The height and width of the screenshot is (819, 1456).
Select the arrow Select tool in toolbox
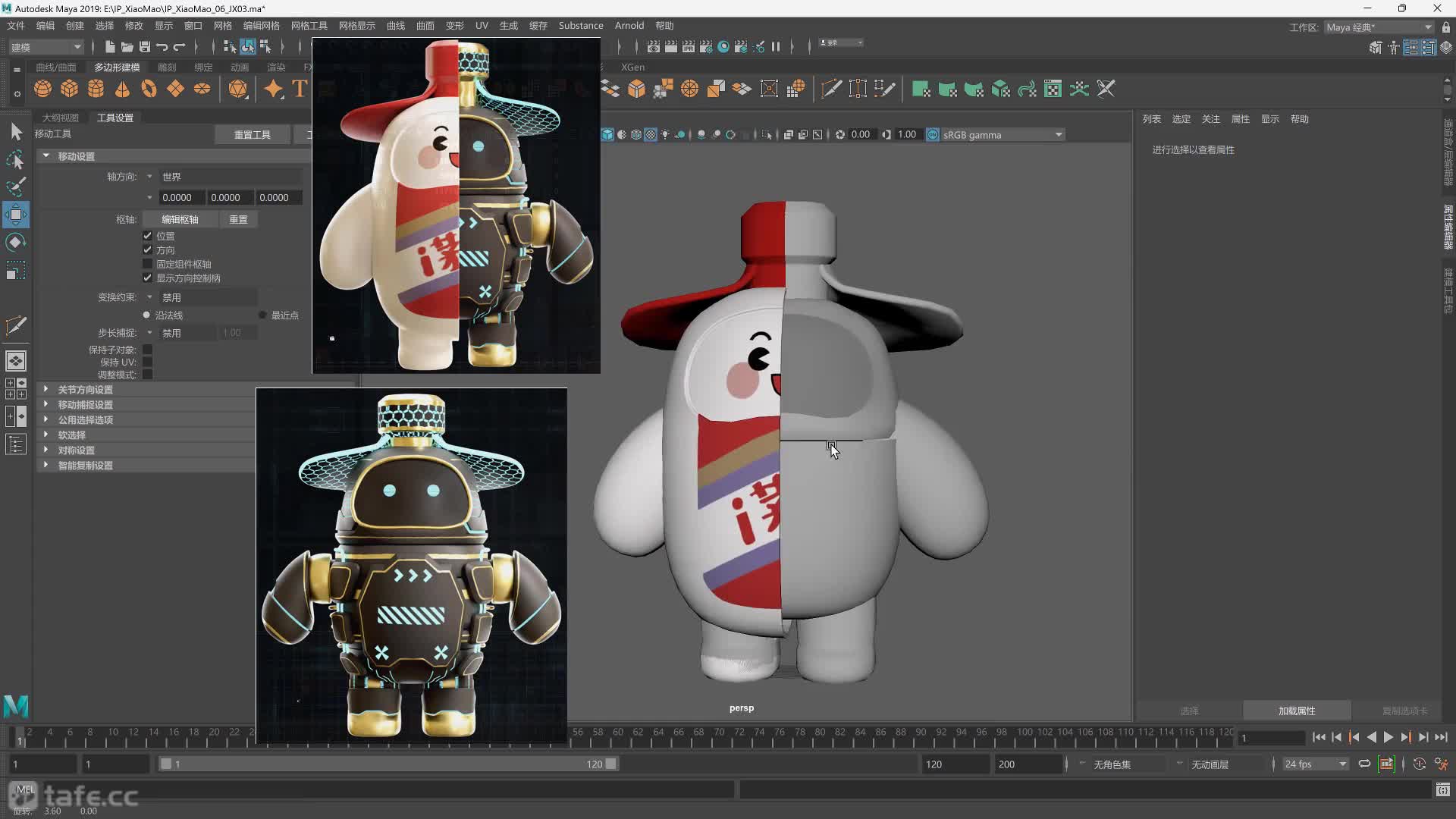(16, 132)
